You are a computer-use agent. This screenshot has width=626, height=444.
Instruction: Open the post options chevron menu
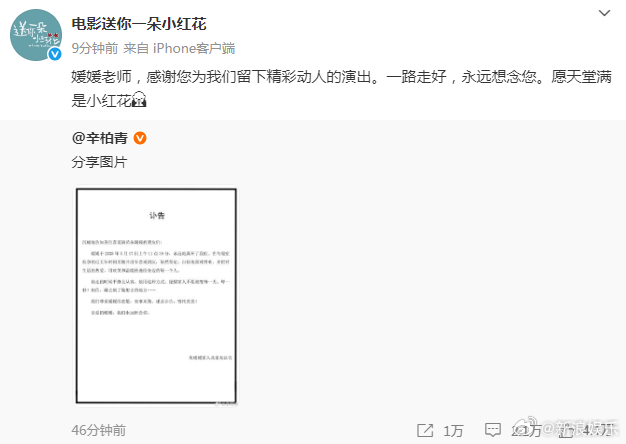604,13
